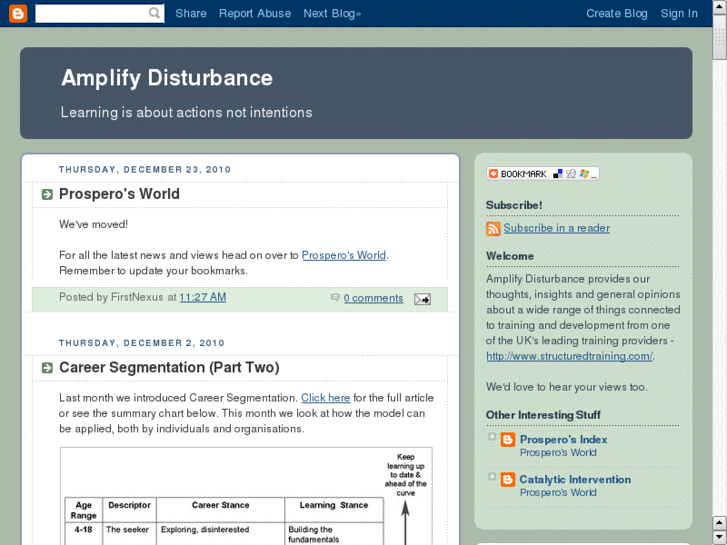Click Subscribe in a reader link
Viewport: 727px width, 545px height.
[x=556, y=228]
